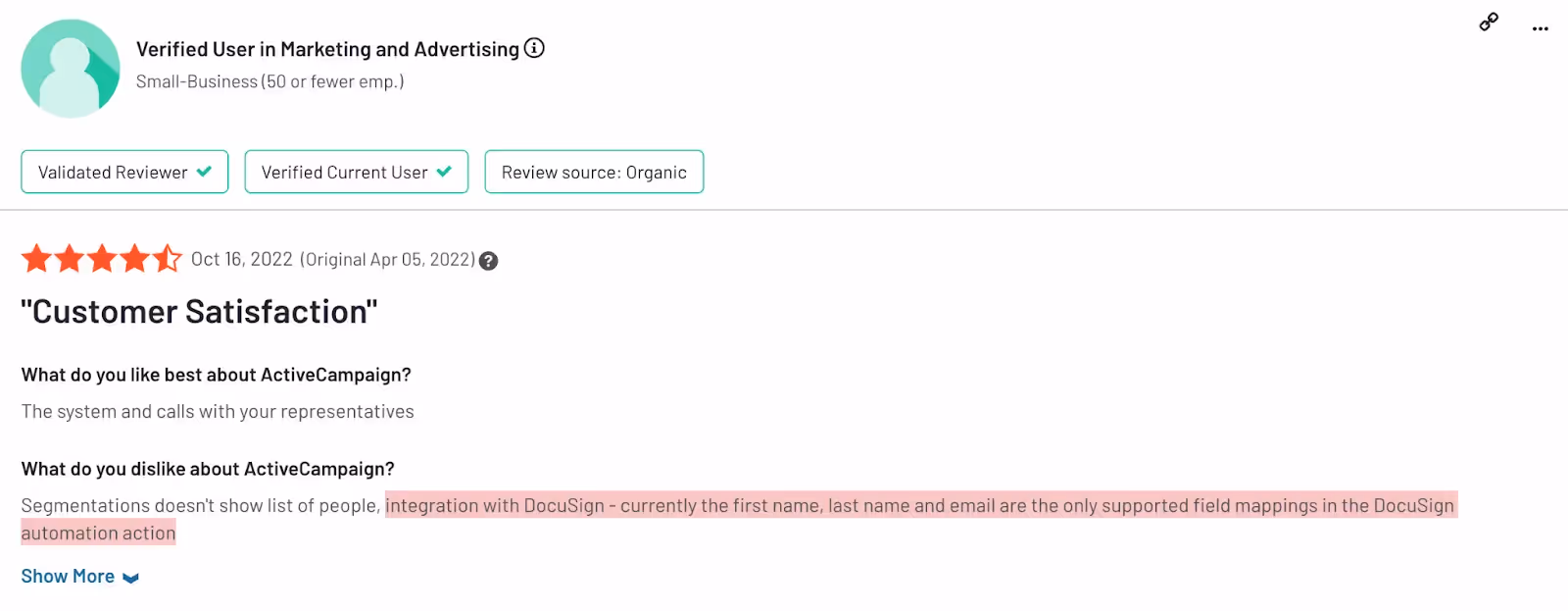Click the "Small-Business (50 or fewer emp.)" text
This screenshot has width=1568, height=611.
[269, 81]
